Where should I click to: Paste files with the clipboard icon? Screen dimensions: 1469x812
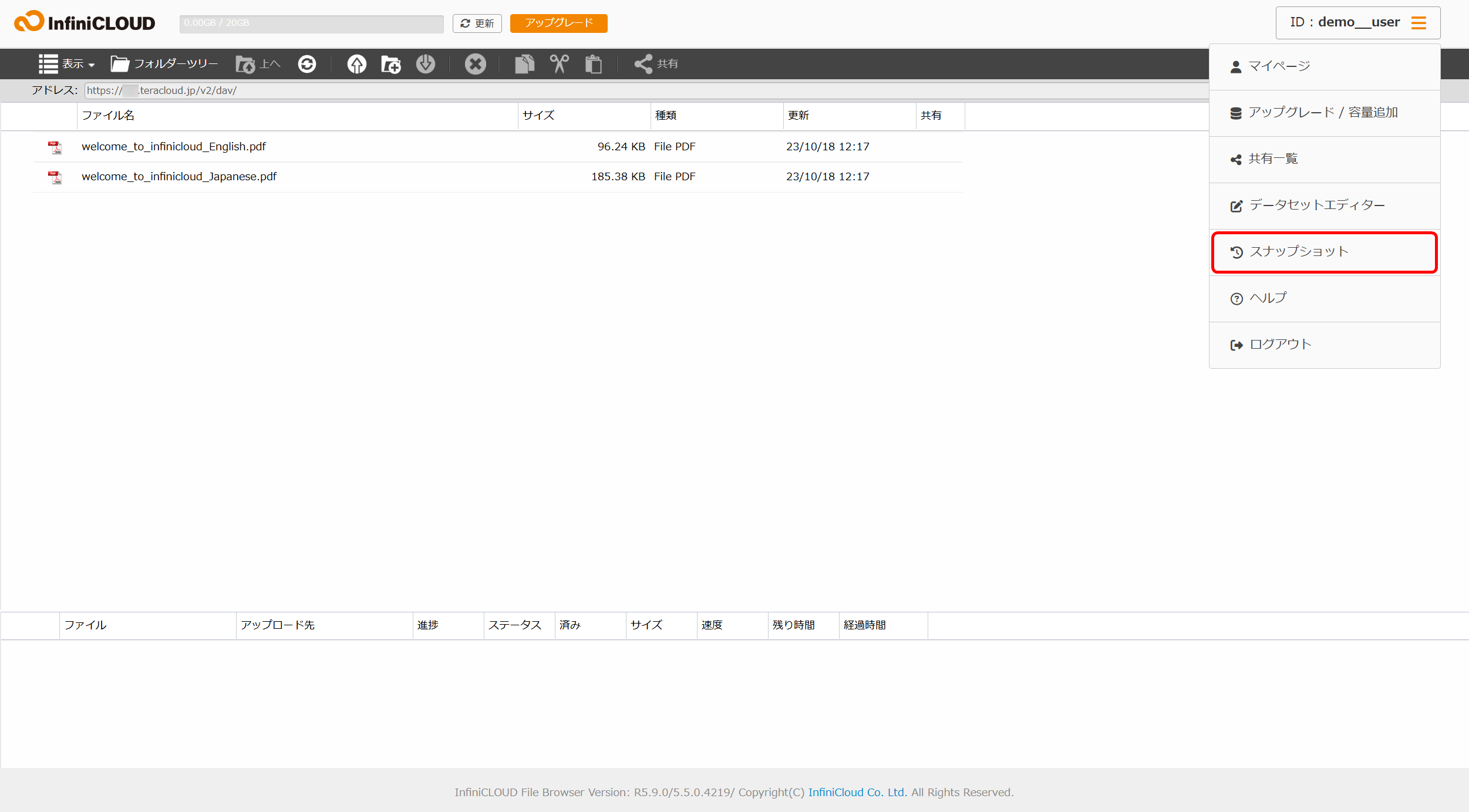click(594, 63)
